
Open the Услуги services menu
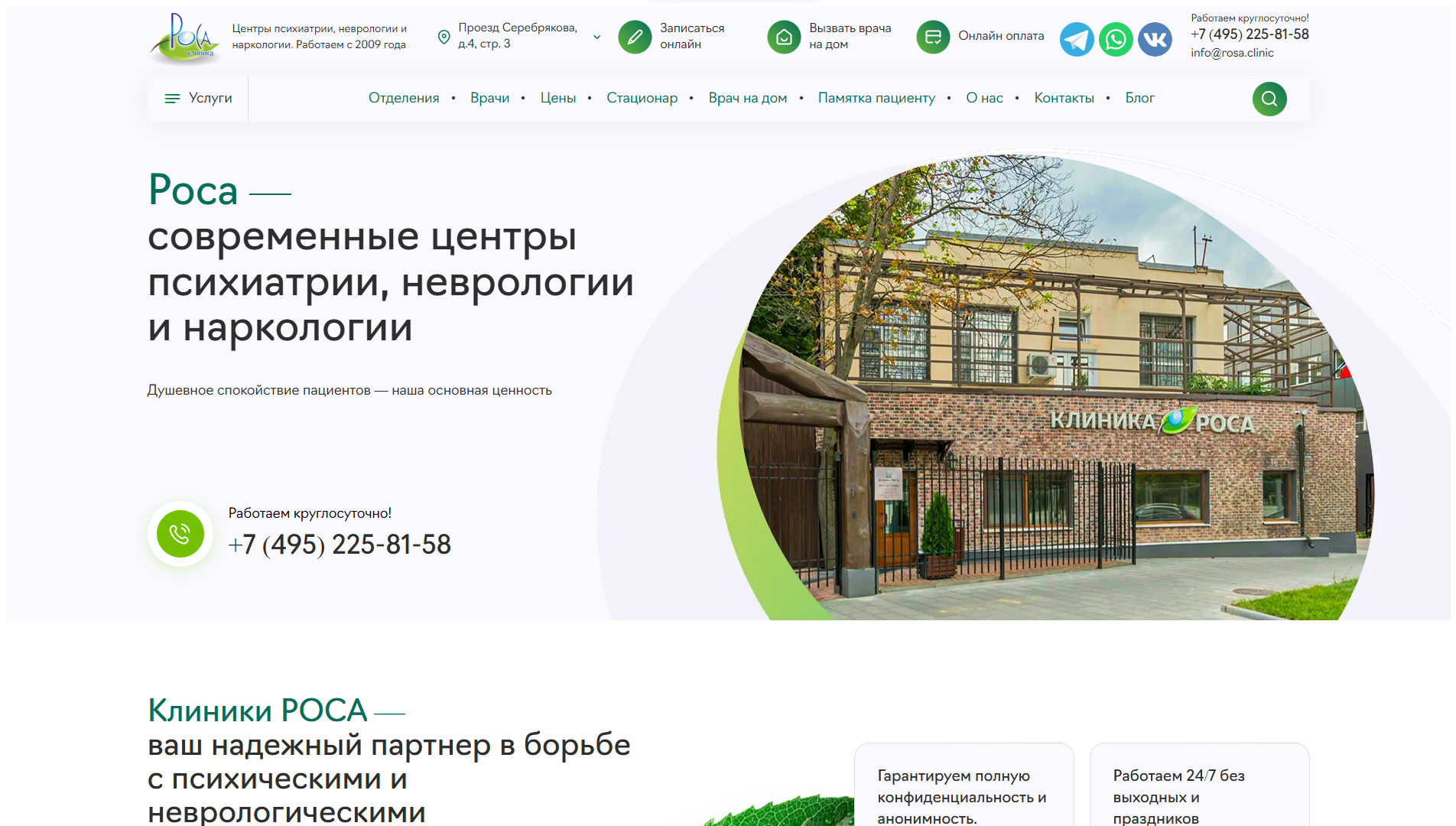coord(198,99)
